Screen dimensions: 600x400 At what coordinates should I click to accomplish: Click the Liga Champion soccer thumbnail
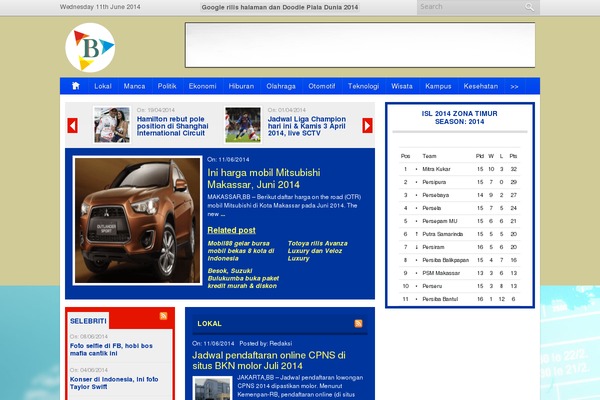[x=243, y=125]
